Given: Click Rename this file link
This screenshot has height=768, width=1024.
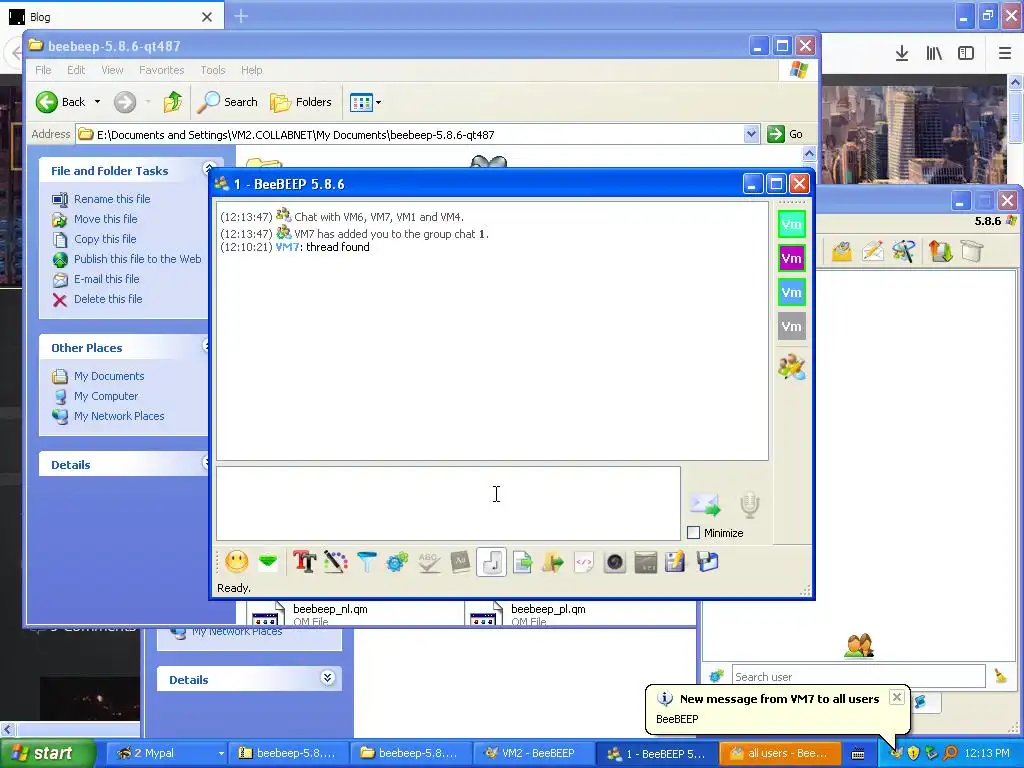Looking at the screenshot, I should [112, 199].
